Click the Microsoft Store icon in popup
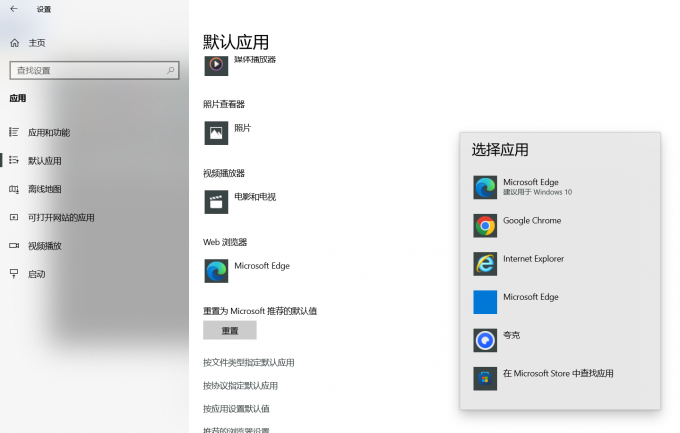680x433 pixels. 485,378
